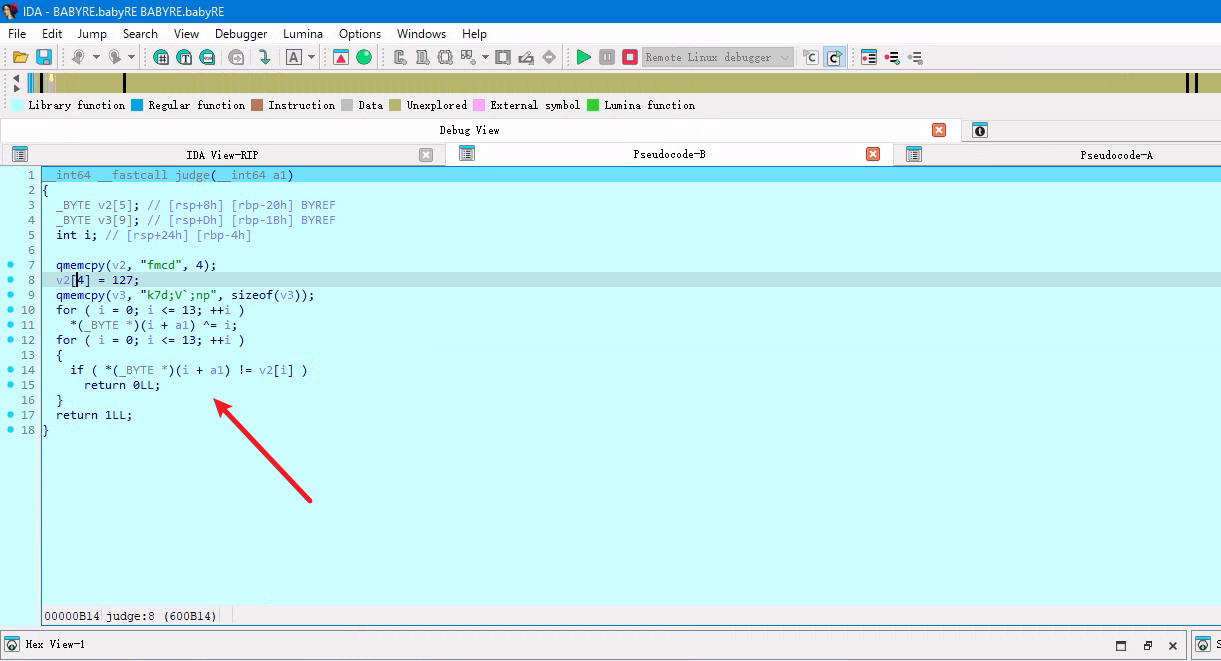
Task: Open the Lumina menu
Action: [x=303, y=34]
